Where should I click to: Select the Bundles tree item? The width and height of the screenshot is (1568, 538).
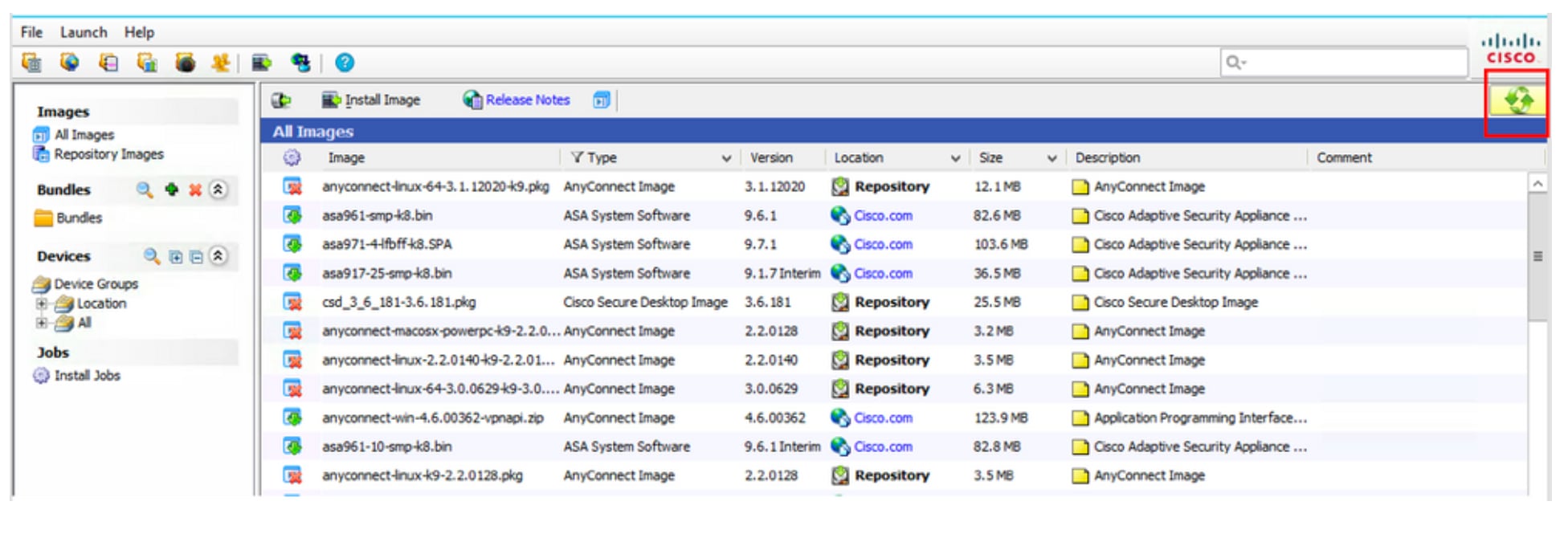click(79, 218)
